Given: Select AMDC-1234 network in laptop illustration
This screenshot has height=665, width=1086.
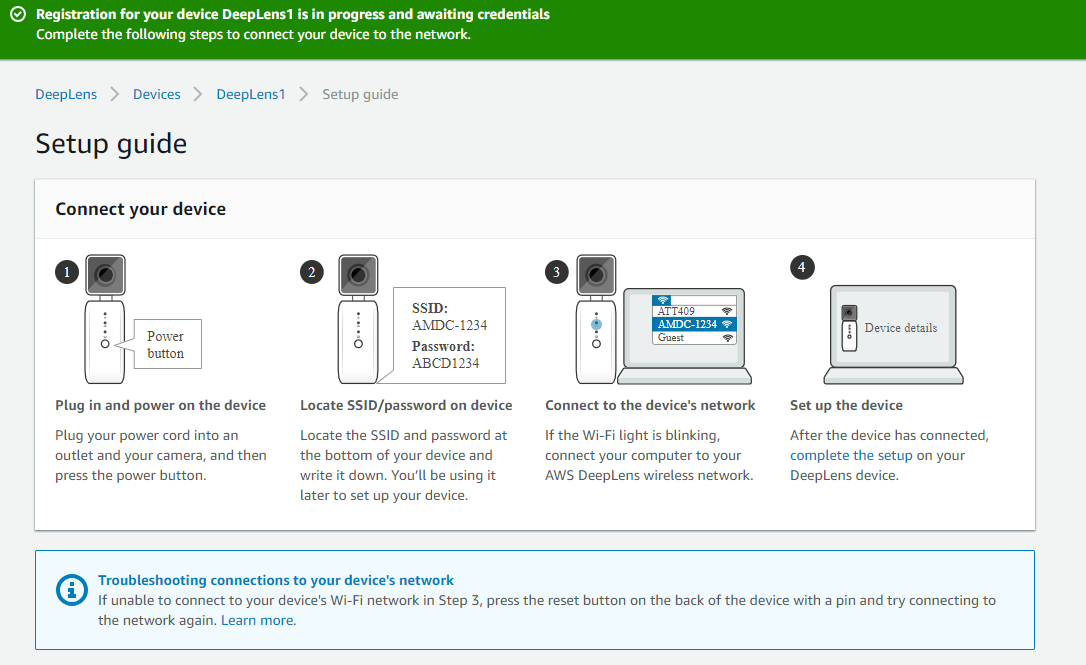Looking at the screenshot, I should 687,324.
